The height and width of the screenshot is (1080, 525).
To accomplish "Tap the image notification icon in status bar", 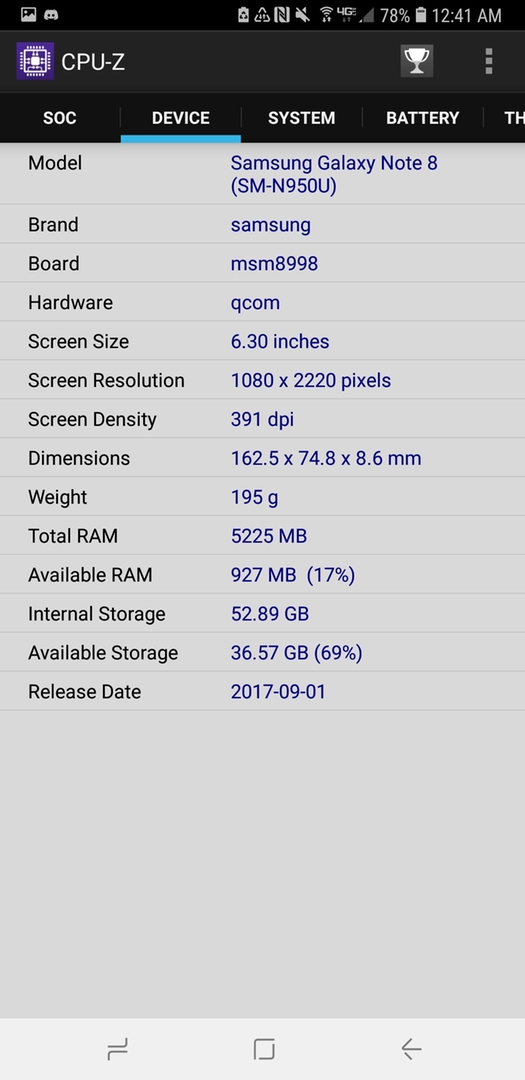I will [x=28, y=14].
